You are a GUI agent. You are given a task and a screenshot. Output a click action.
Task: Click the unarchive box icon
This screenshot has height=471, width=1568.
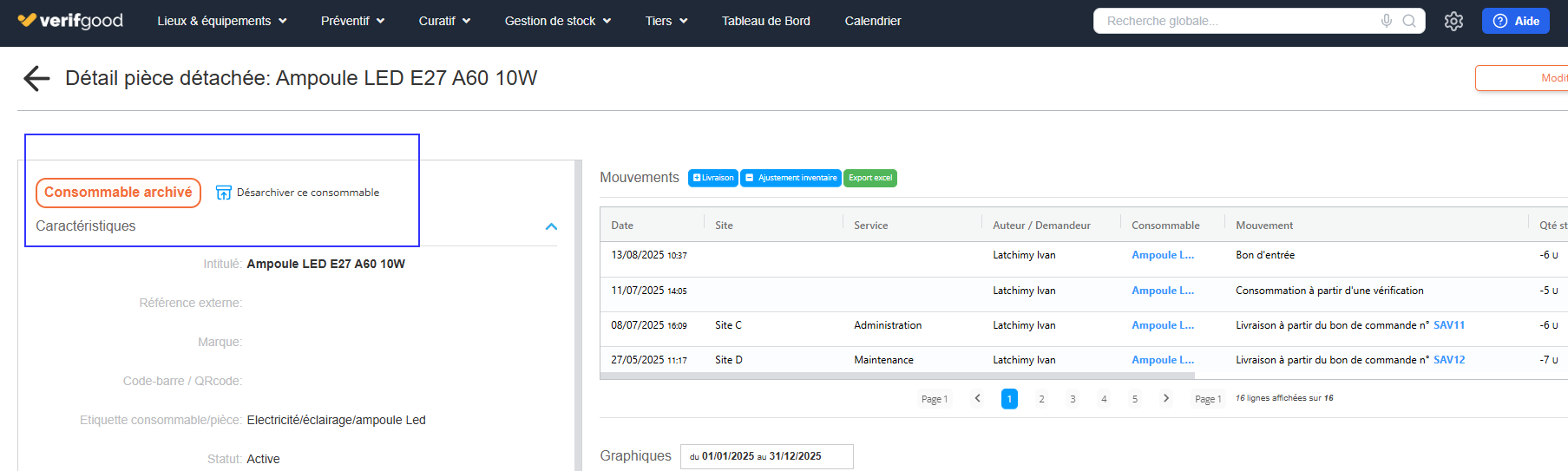point(223,193)
